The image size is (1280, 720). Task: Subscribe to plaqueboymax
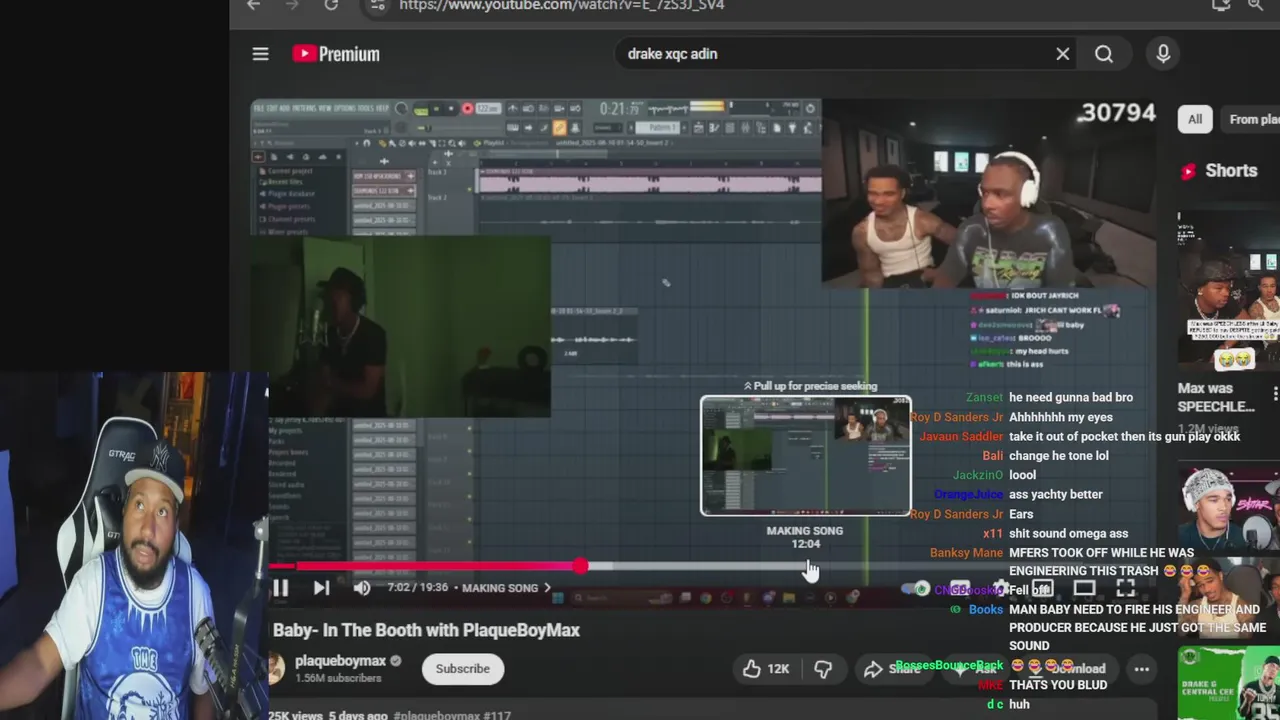point(462,669)
